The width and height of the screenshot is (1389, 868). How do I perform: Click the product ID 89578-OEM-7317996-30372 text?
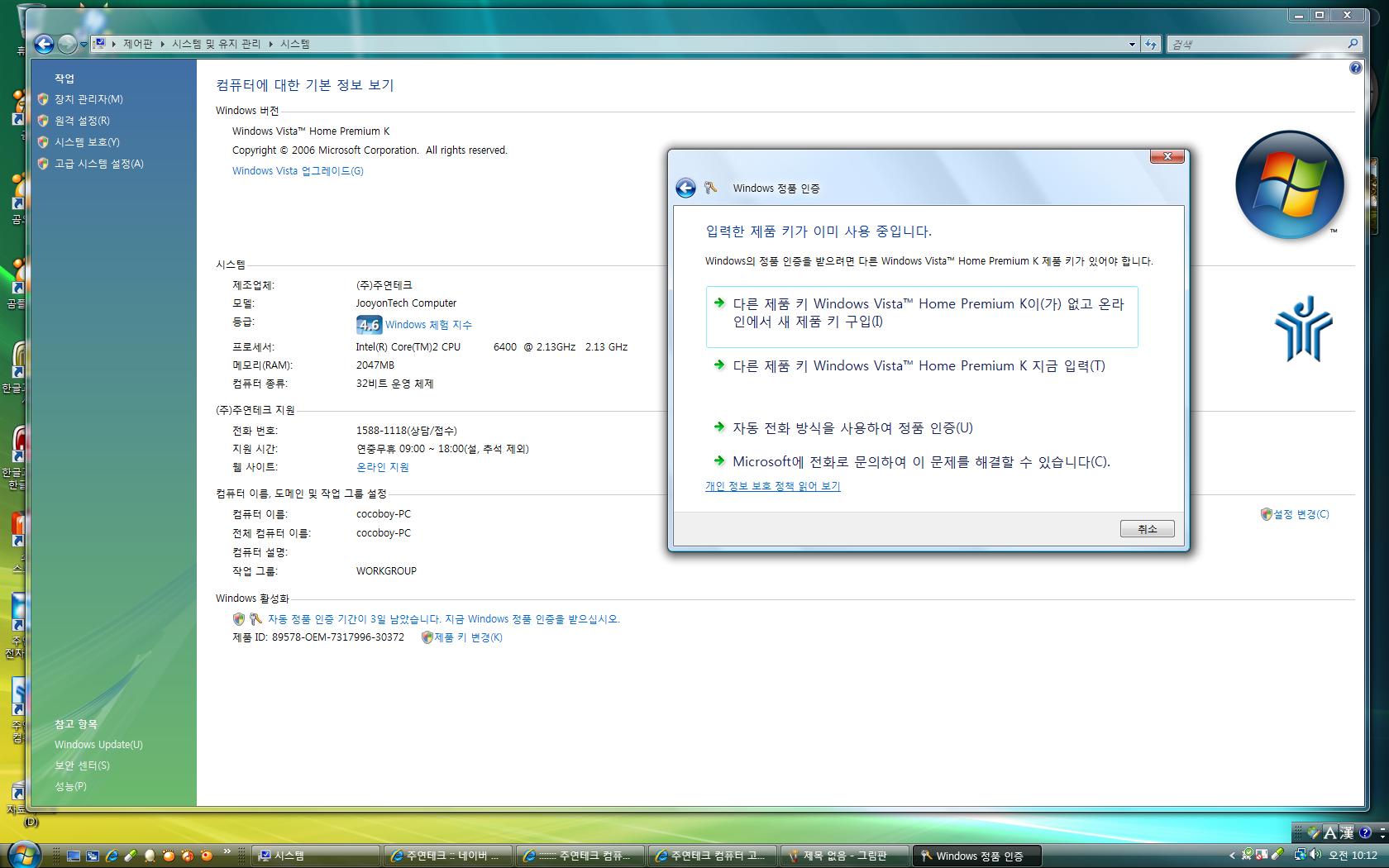[x=338, y=637]
